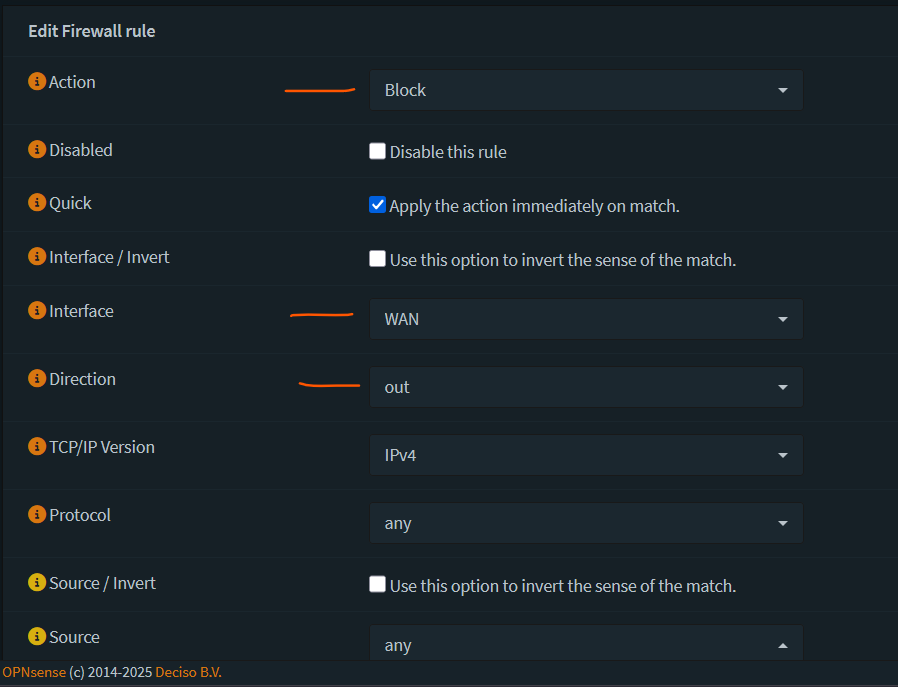Tick the Source invert match checkbox
Image resolution: width=898 pixels, height=687 pixels.
(377, 585)
